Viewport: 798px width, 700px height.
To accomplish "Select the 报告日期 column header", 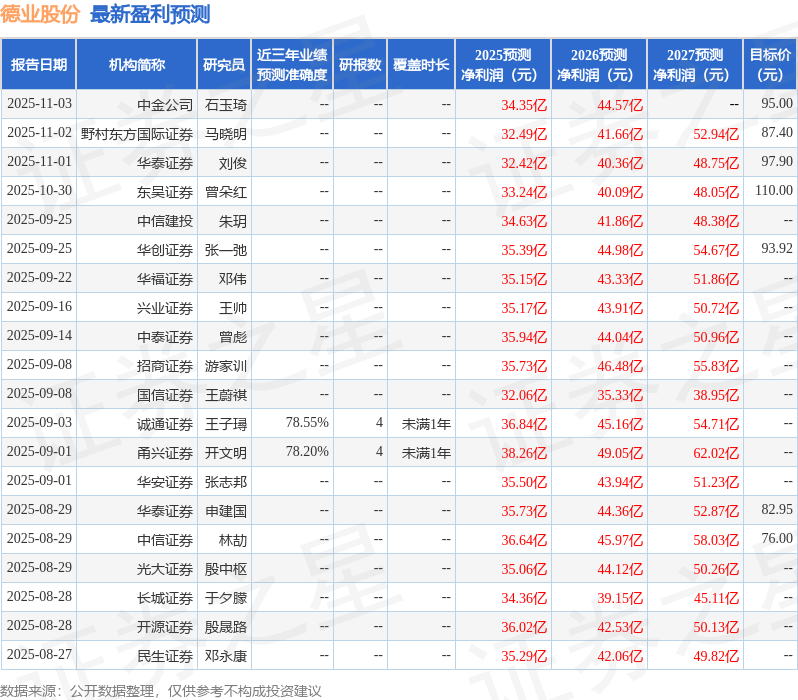I will point(39,65).
